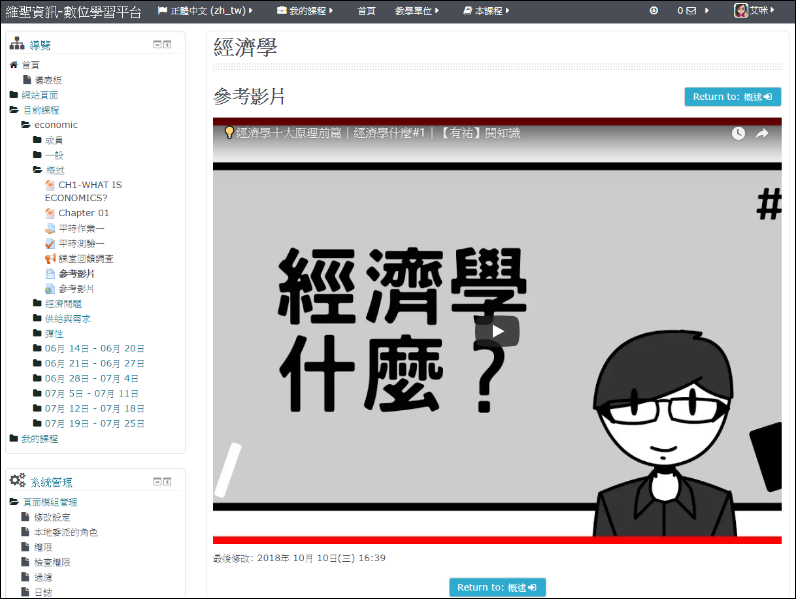The image size is (796, 599).
Task: Open the 本課程 menu
Action: tap(486, 11)
